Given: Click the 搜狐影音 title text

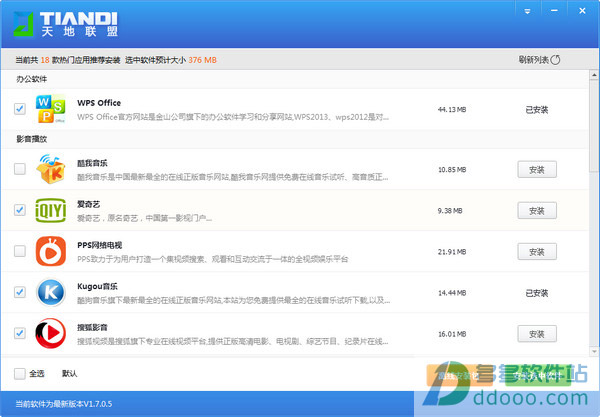Looking at the screenshot, I should pyautogui.click(x=92, y=327).
